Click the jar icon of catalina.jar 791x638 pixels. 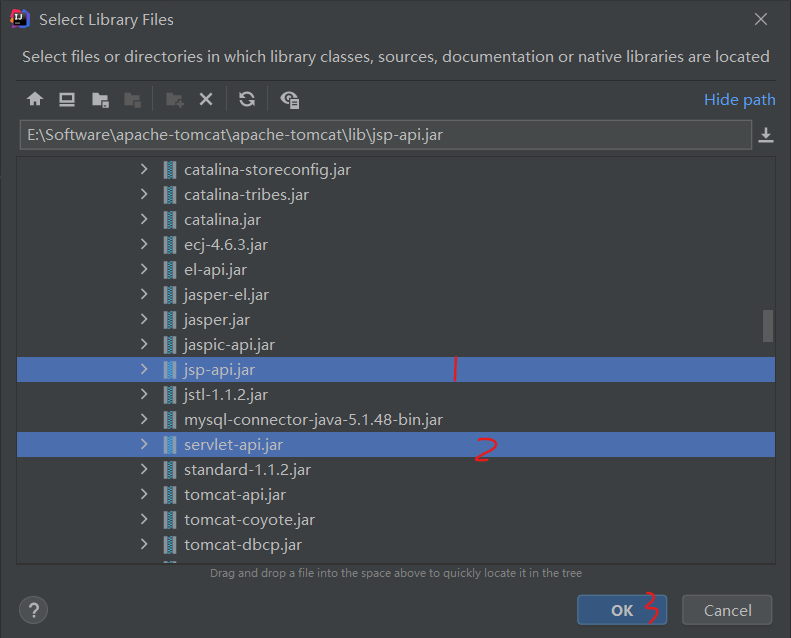[x=170, y=220]
